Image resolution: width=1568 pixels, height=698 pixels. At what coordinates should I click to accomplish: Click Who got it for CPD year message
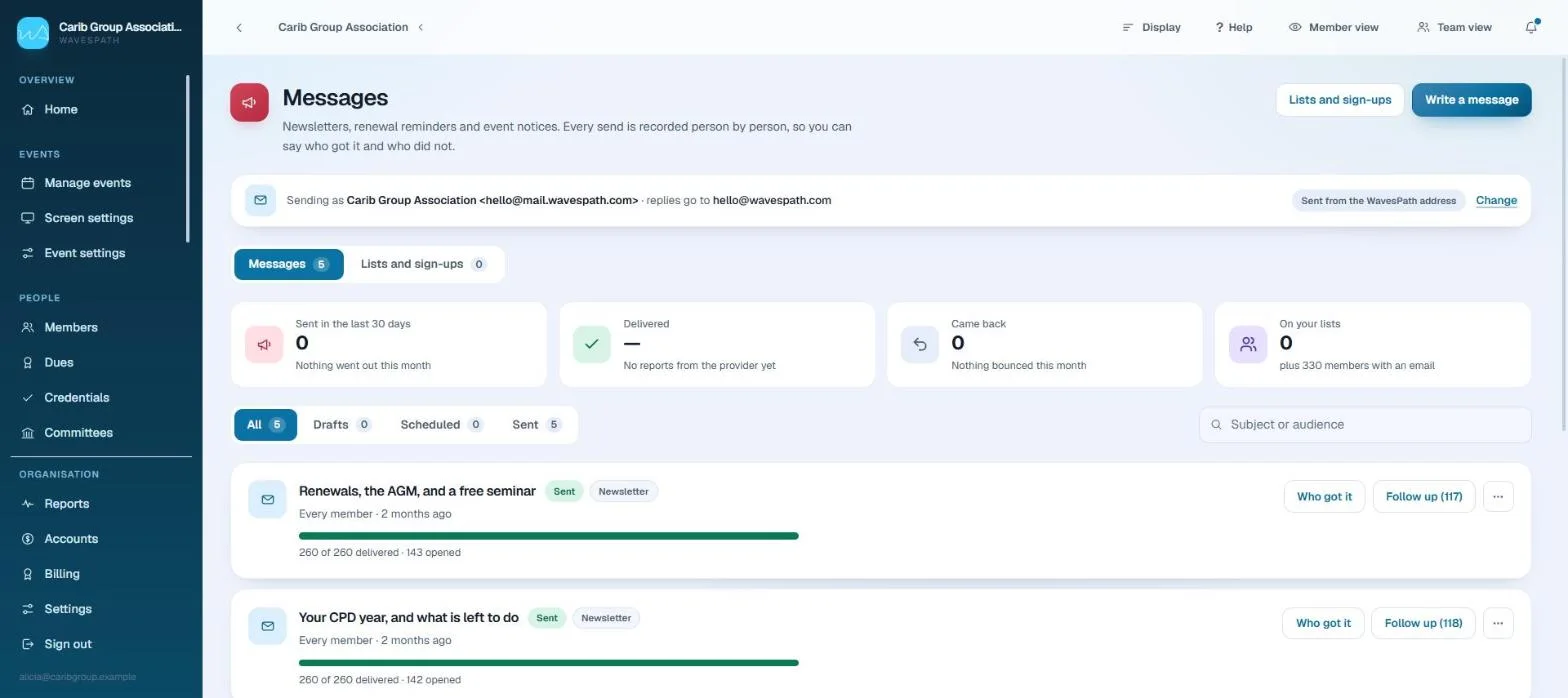pos(1323,623)
